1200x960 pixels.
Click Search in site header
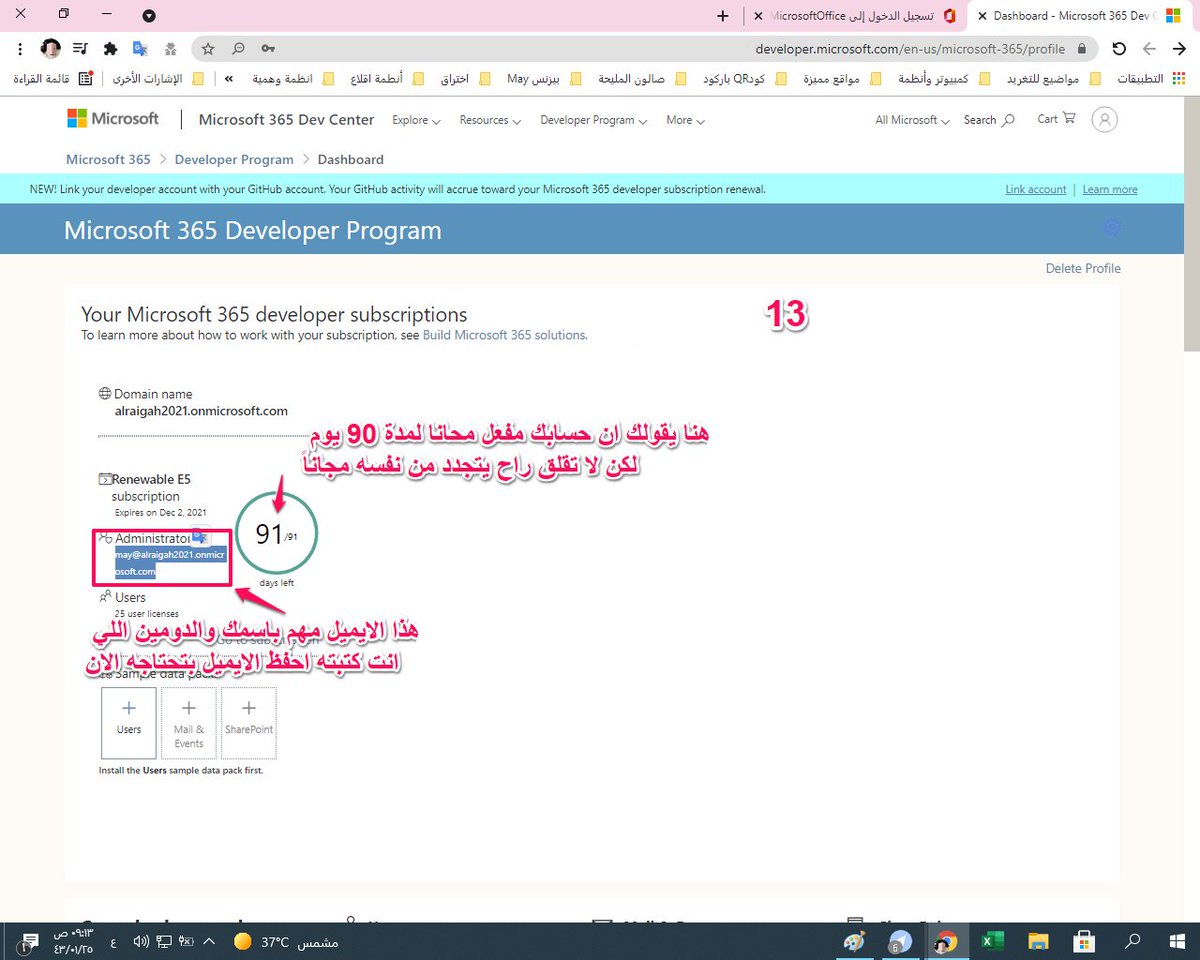[988, 120]
